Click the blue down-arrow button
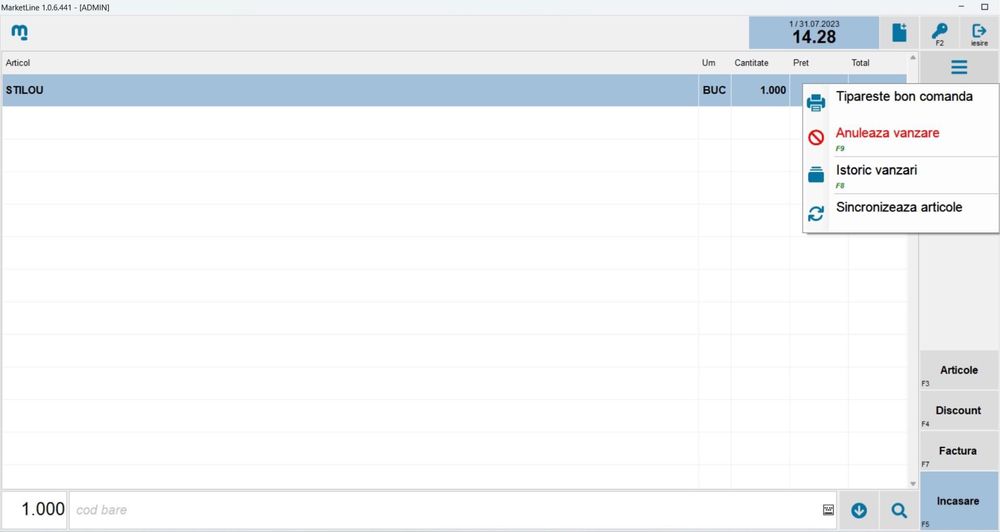Viewport: 1000px width, 532px height. click(x=859, y=510)
